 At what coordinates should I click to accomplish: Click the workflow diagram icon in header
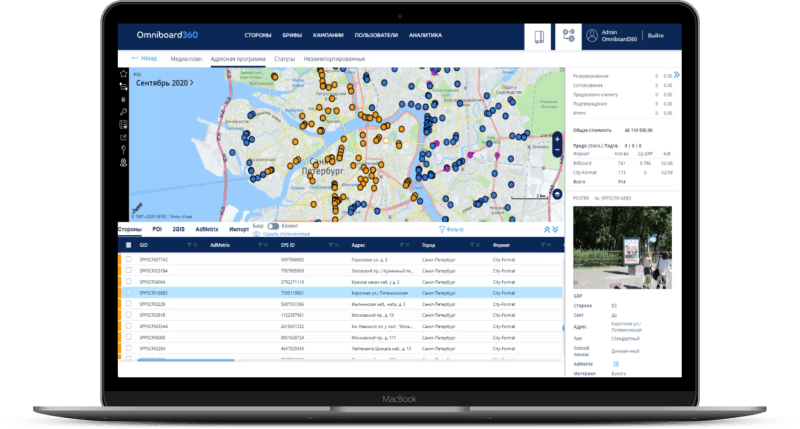coord(569,36)
